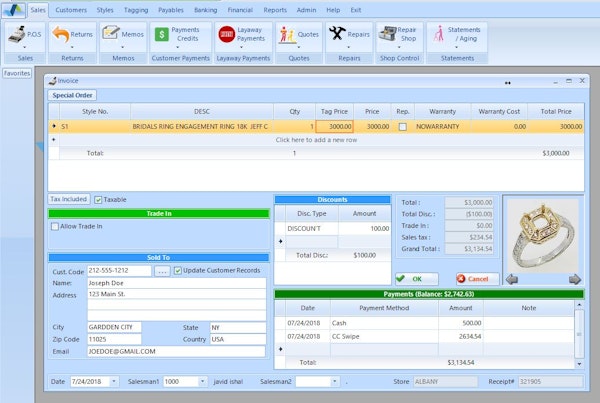The width and height of the screenshot is (600, 403).
Task: Open the Layaway Payments icon
Action: tap(227, 36)
